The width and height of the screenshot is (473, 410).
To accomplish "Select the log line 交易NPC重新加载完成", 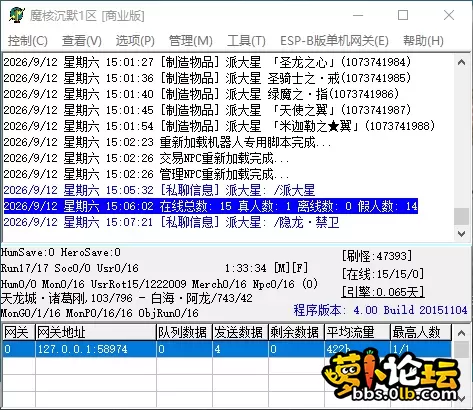I will coord(146,158).
